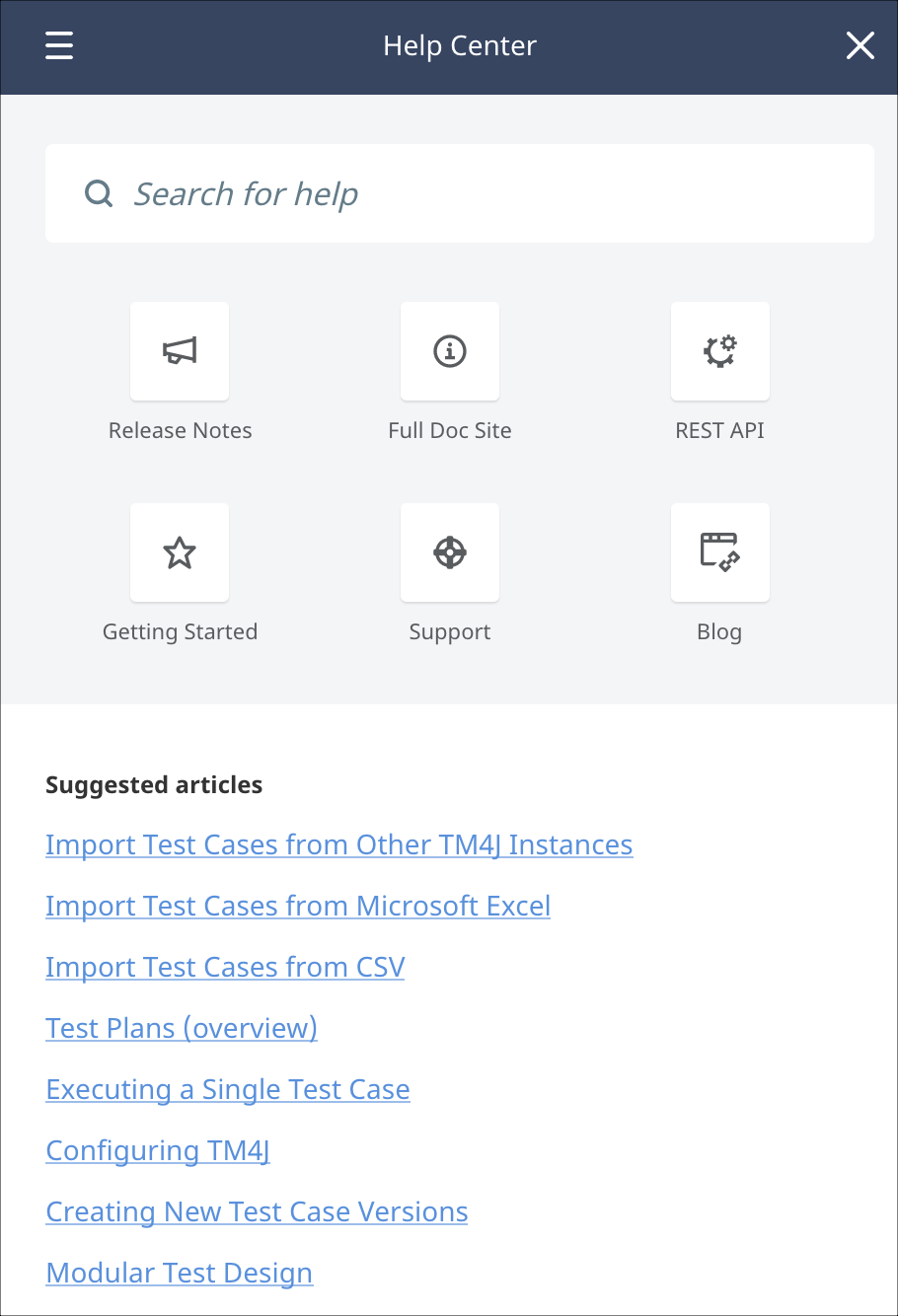Image resolution: width=898 pixels, height=1316 pixels.
Task: Open Executing a Single Test Case article
Action: click(x=228, y=1090)
